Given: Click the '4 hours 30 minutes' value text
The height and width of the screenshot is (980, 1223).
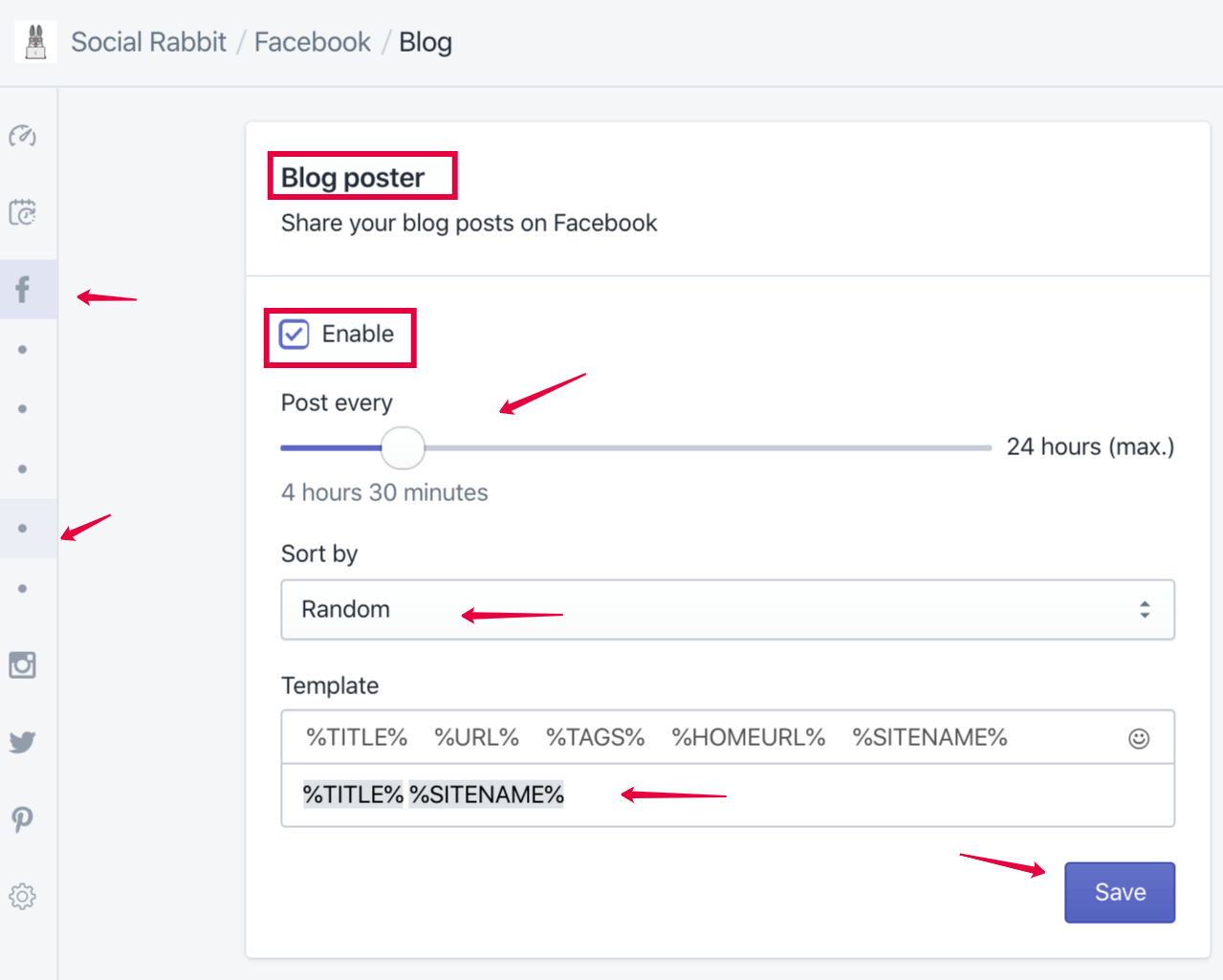Looking at the screenshot, I should (384, 492).
